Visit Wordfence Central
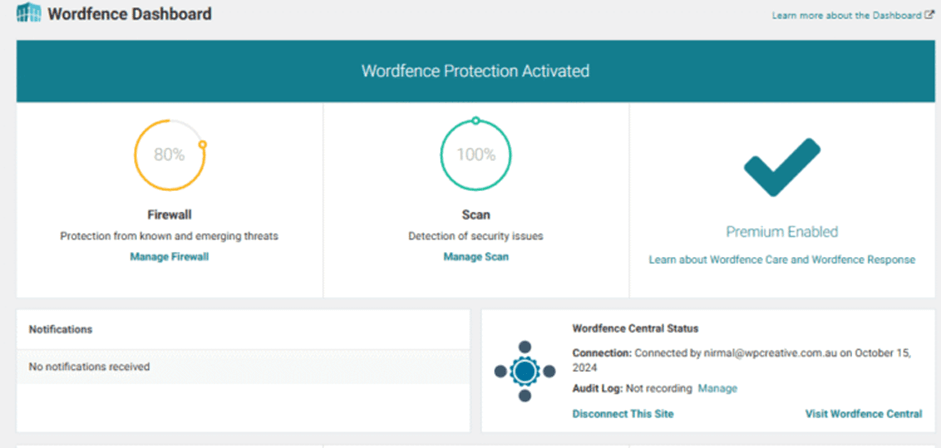941x448 pixels. coord(863,414)
